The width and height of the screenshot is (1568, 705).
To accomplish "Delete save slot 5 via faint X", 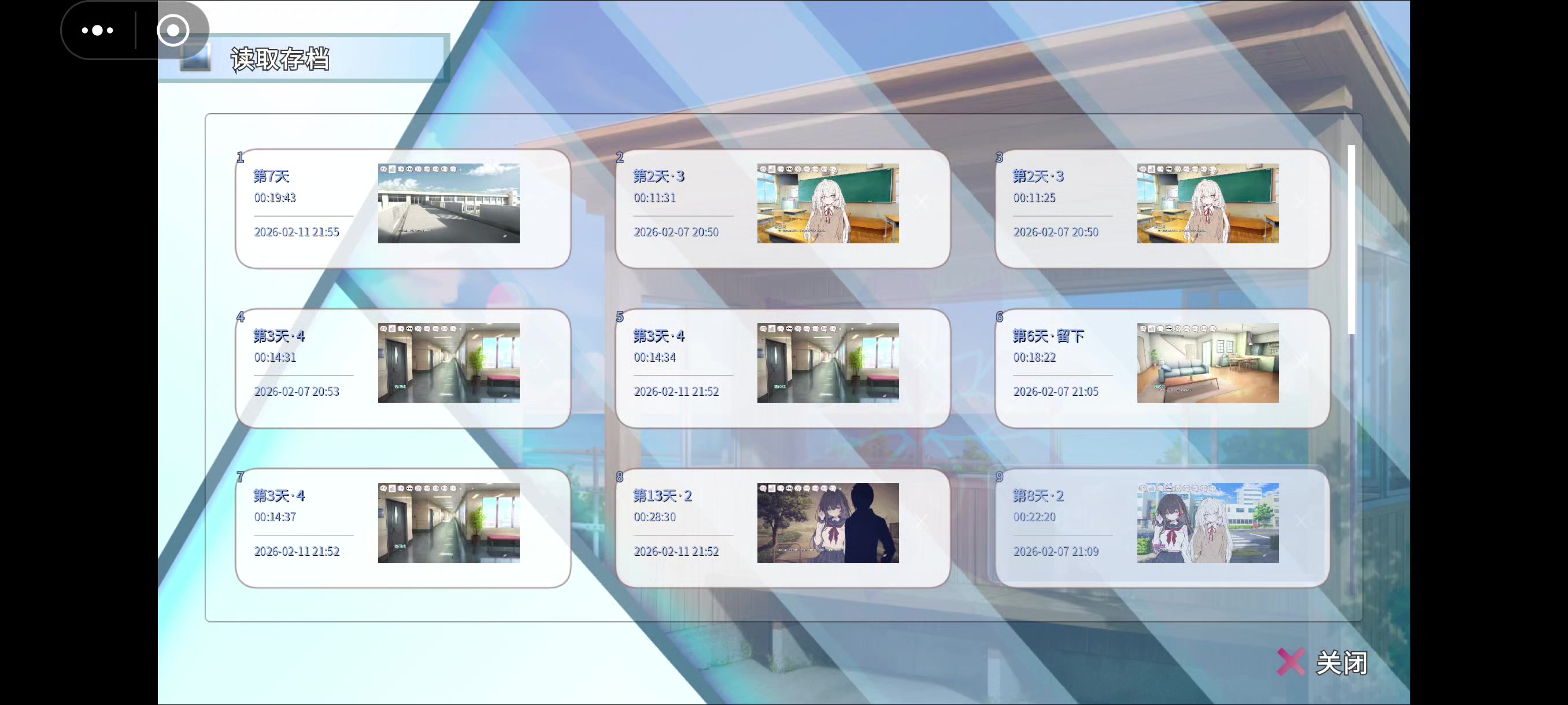I will 921,362.
